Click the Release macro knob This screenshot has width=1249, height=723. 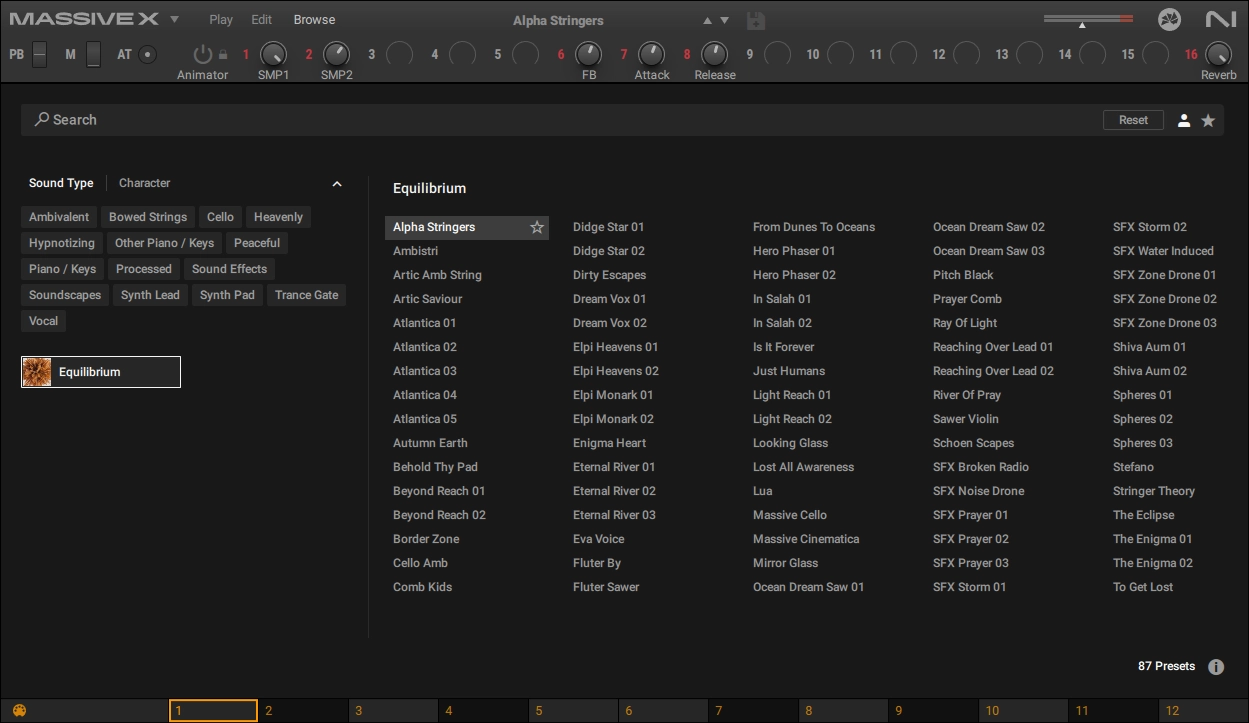coord(715,54)
